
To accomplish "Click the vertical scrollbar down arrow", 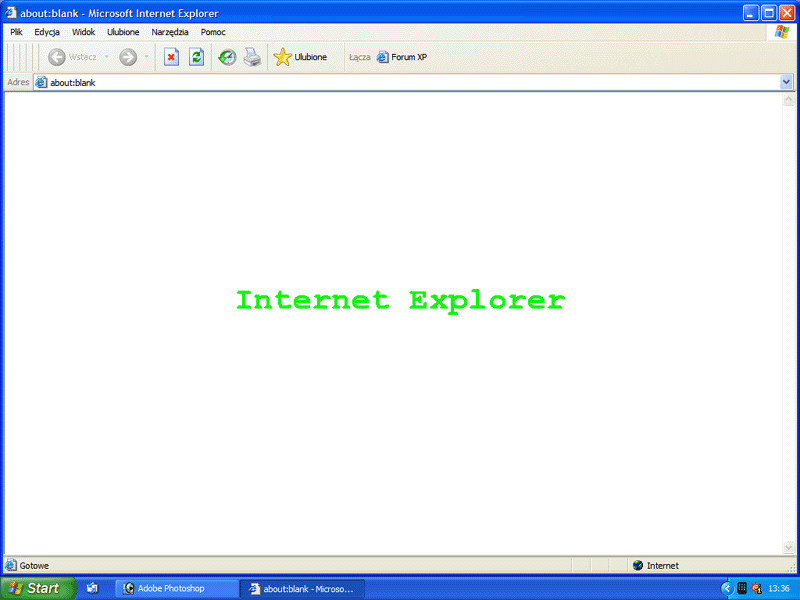I will coord(788,547).
